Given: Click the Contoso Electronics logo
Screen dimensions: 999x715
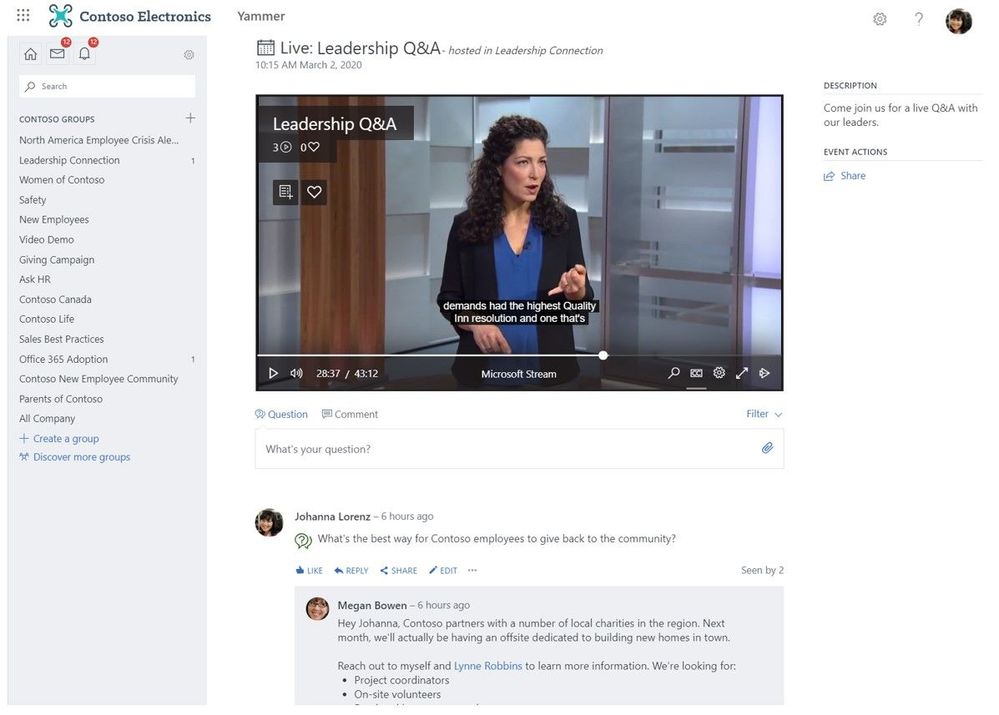Looking at the screenshot, I should click(x=130, y=16).
